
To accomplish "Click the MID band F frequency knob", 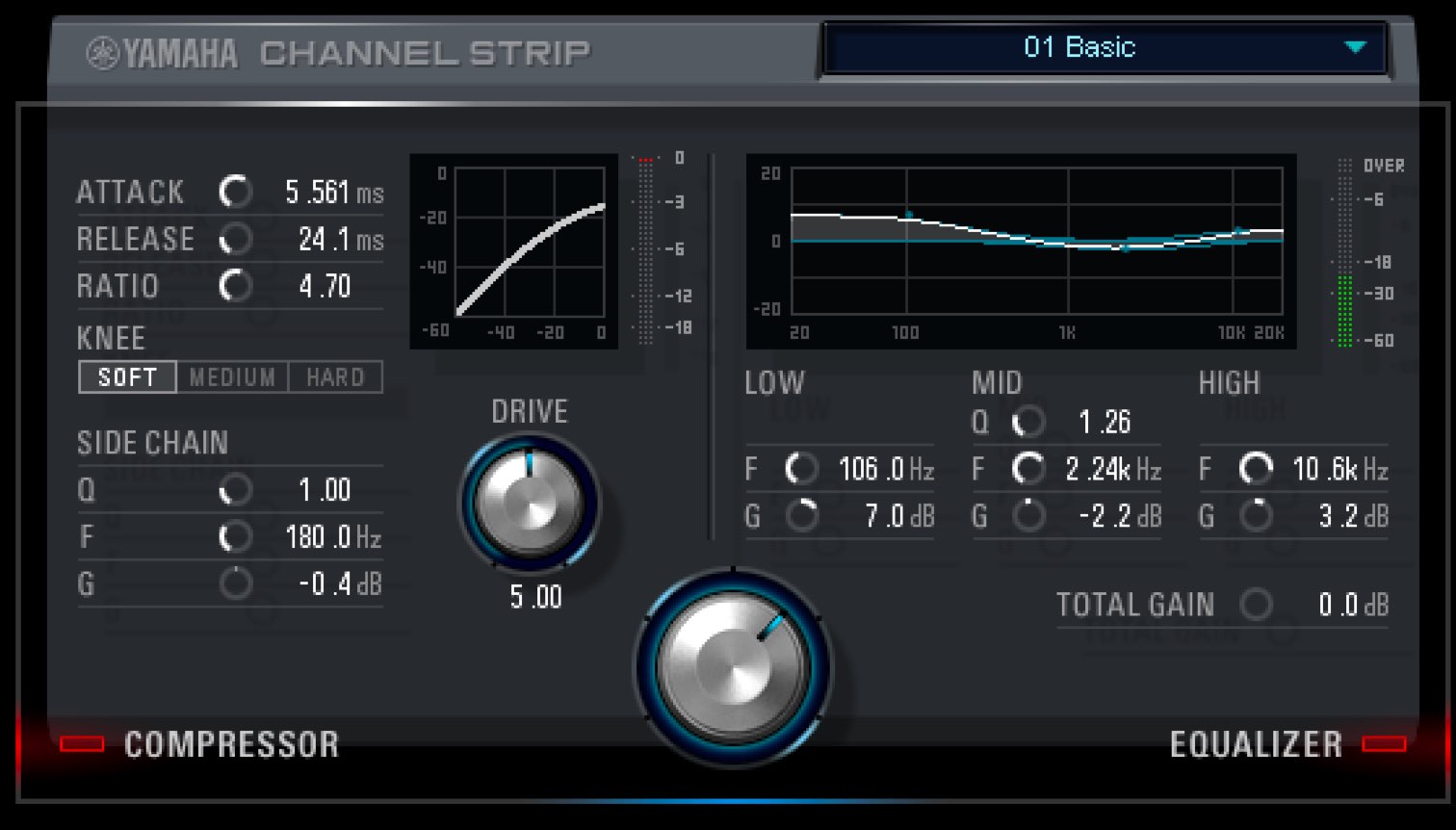I will coord(1028,469).
